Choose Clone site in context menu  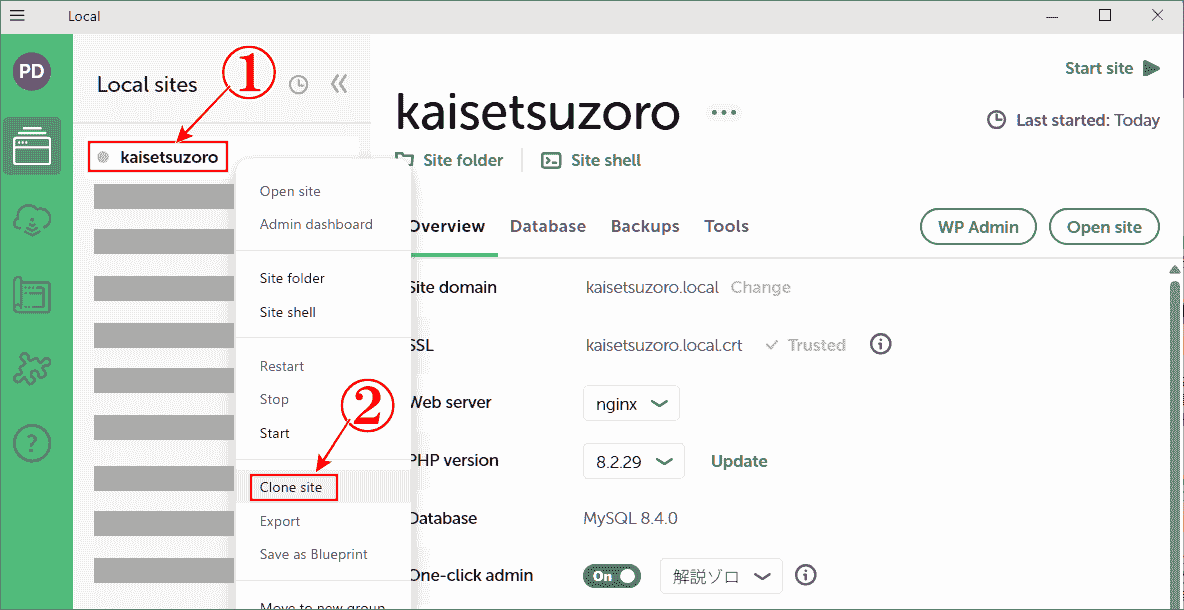[291, 488]
